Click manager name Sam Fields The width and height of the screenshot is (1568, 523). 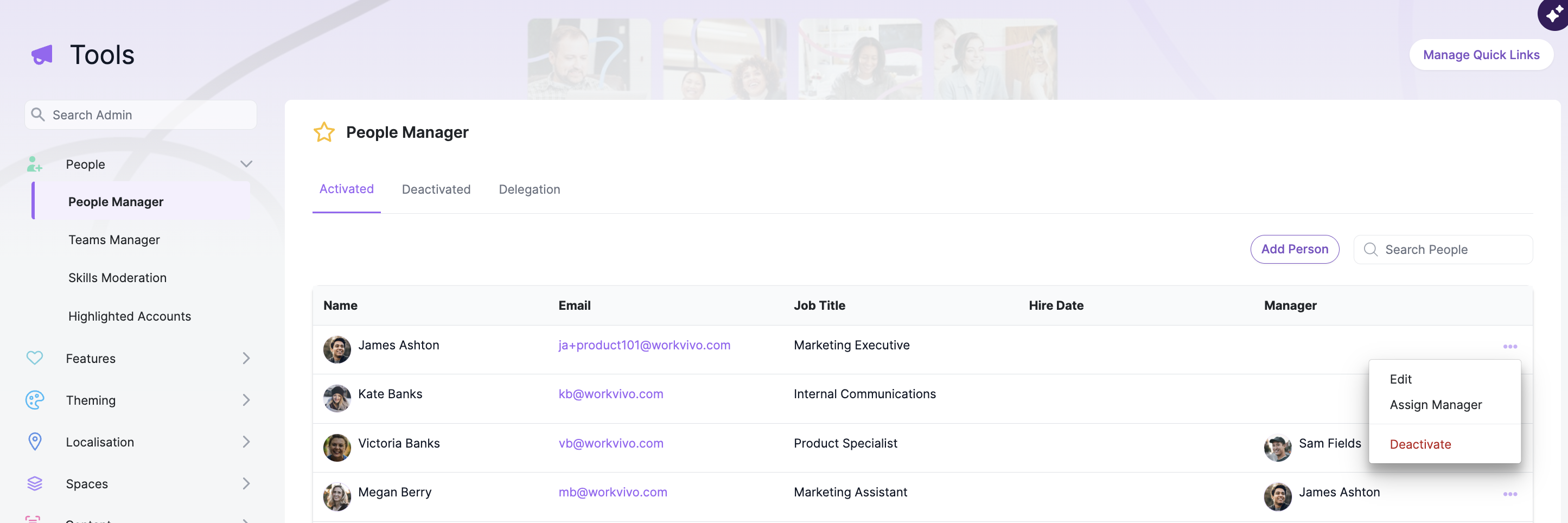1329,443
